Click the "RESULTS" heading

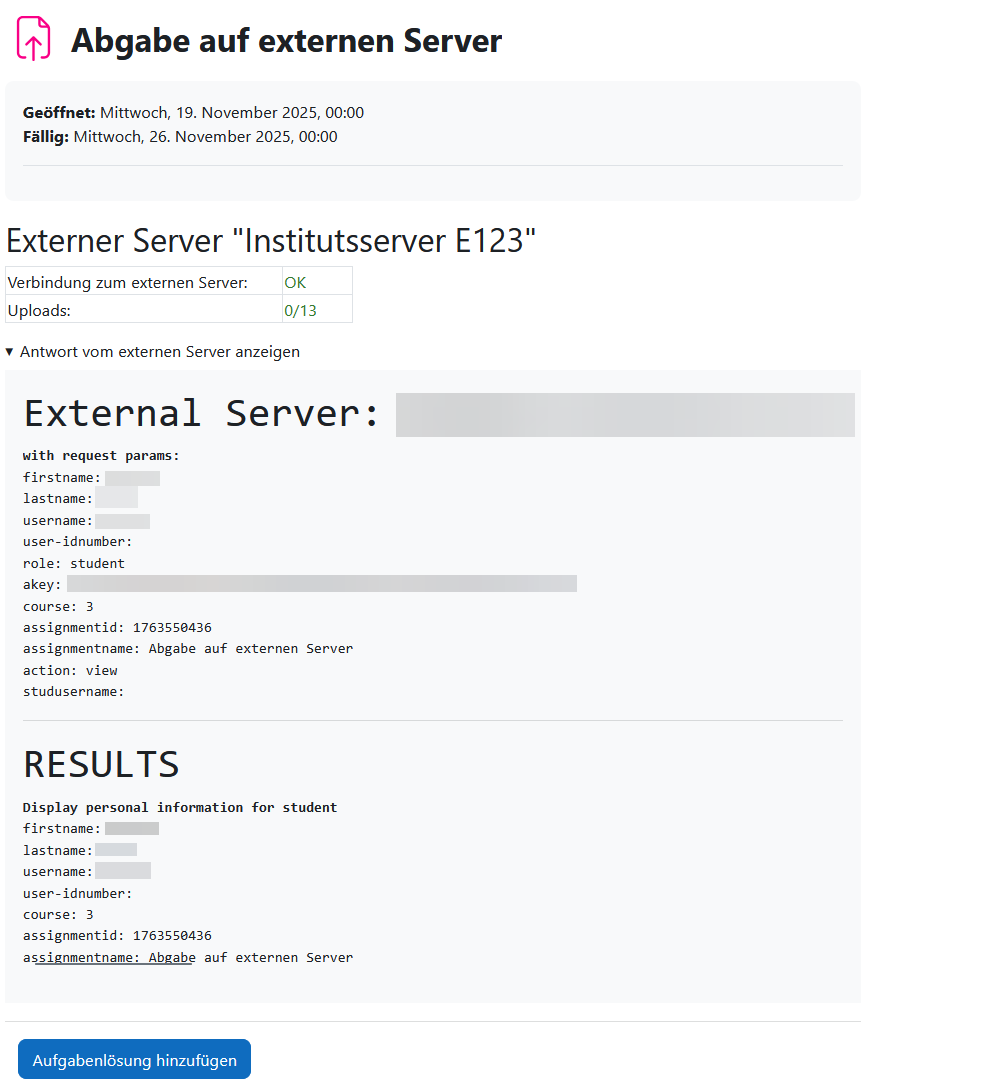pos(101,764)
